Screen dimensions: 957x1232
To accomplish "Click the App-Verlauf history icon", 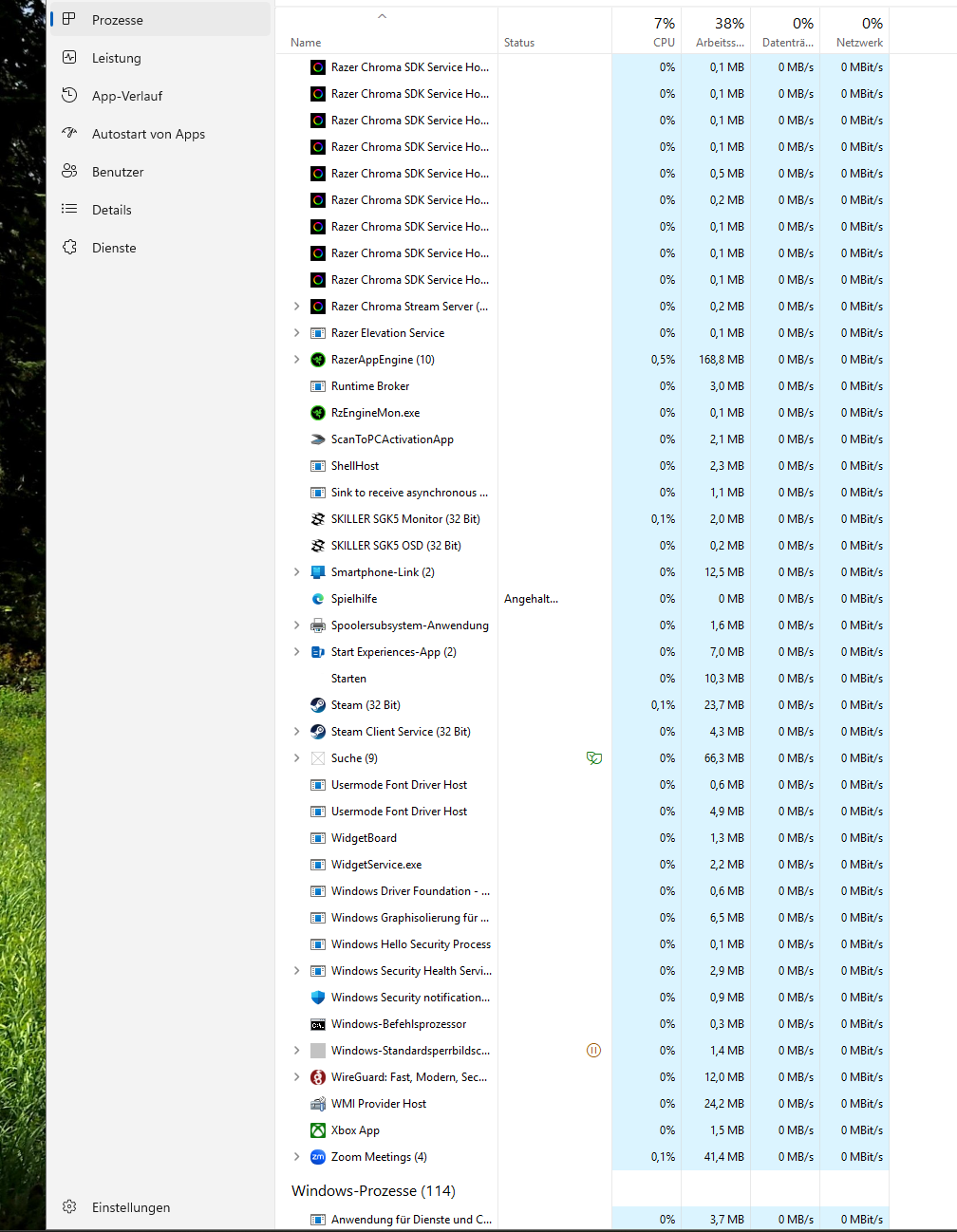I will tap(69, 95).
